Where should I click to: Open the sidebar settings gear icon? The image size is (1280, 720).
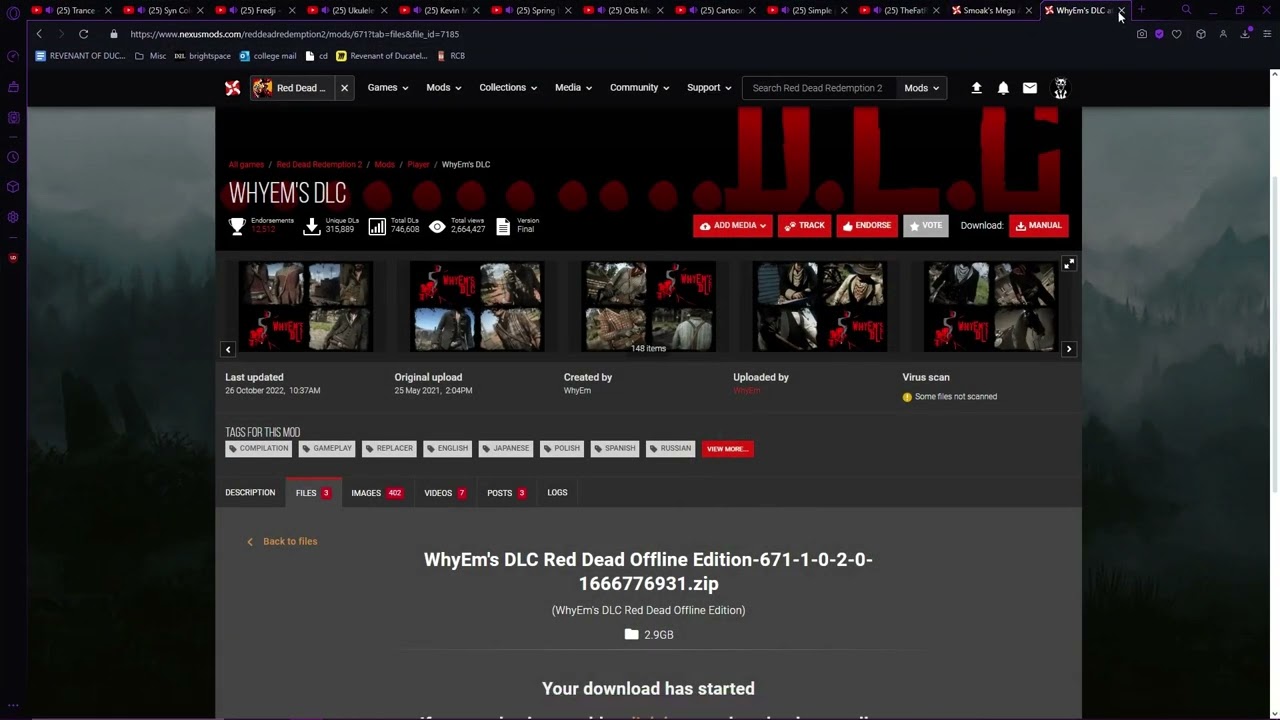(13, 217)
